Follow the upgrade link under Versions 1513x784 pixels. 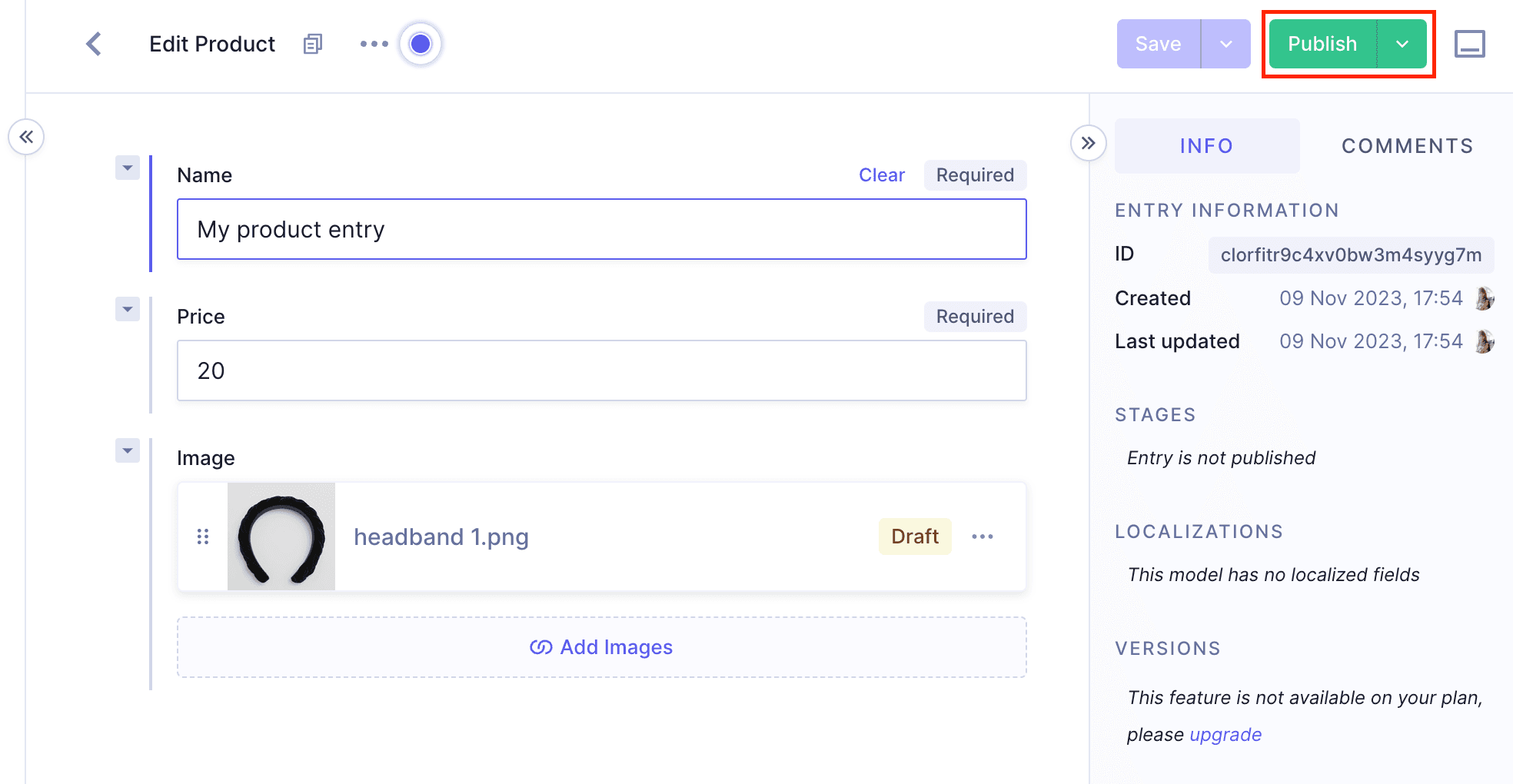pos(1225,735)
